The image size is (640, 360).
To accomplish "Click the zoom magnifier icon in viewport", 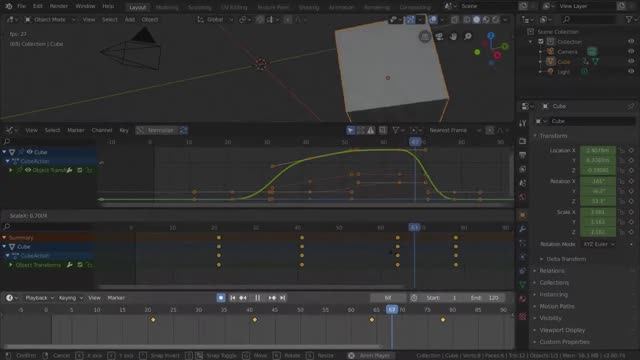I will (468, 36).
